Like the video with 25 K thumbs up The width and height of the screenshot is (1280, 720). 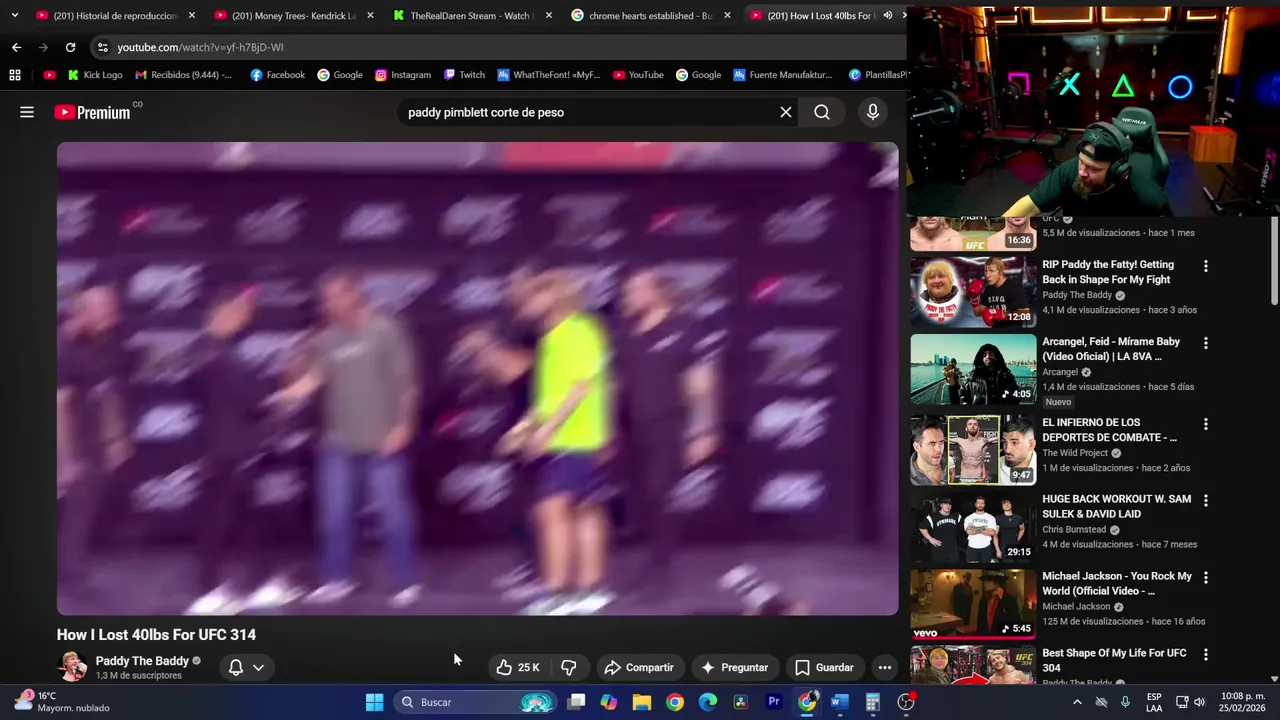[x=518, y=667]
